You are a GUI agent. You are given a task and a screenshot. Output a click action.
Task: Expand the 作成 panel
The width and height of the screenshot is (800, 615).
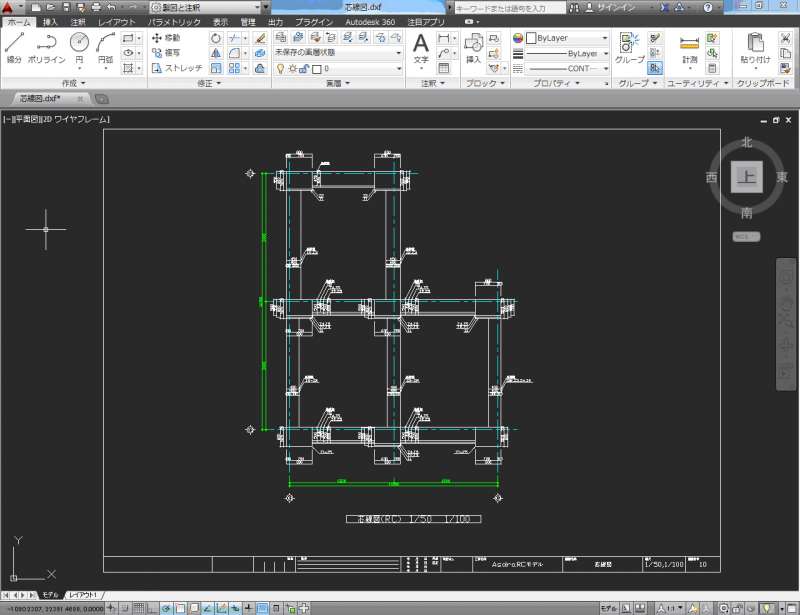point(74,83)
